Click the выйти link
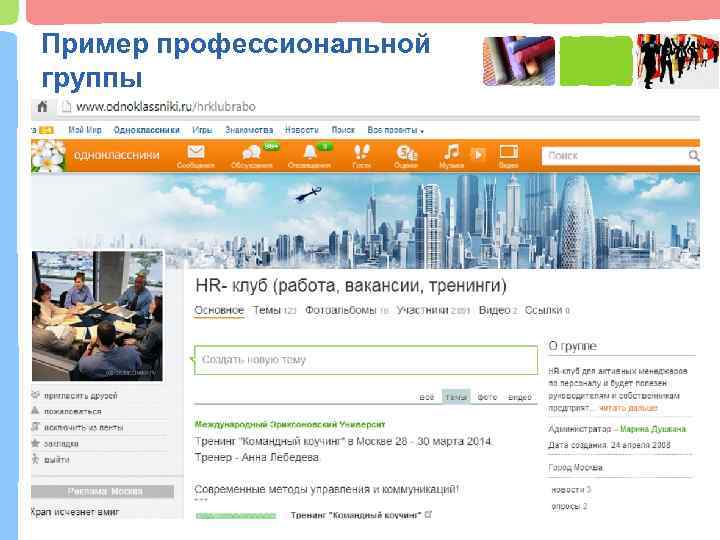The image size is (720, 540). click(x=56, y=460)
